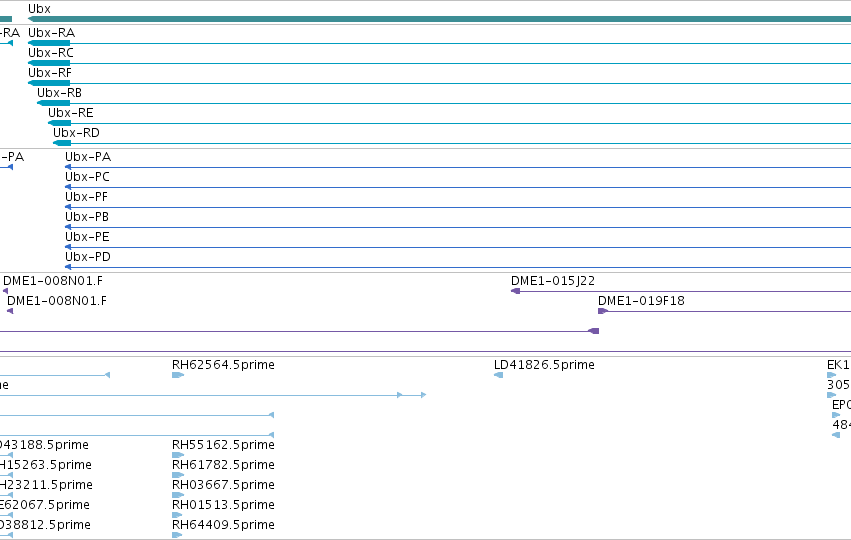Open the RH55162.5prime EST label
Screen dimensions: 851x540
pyautogui.click(x=223, y=445)
